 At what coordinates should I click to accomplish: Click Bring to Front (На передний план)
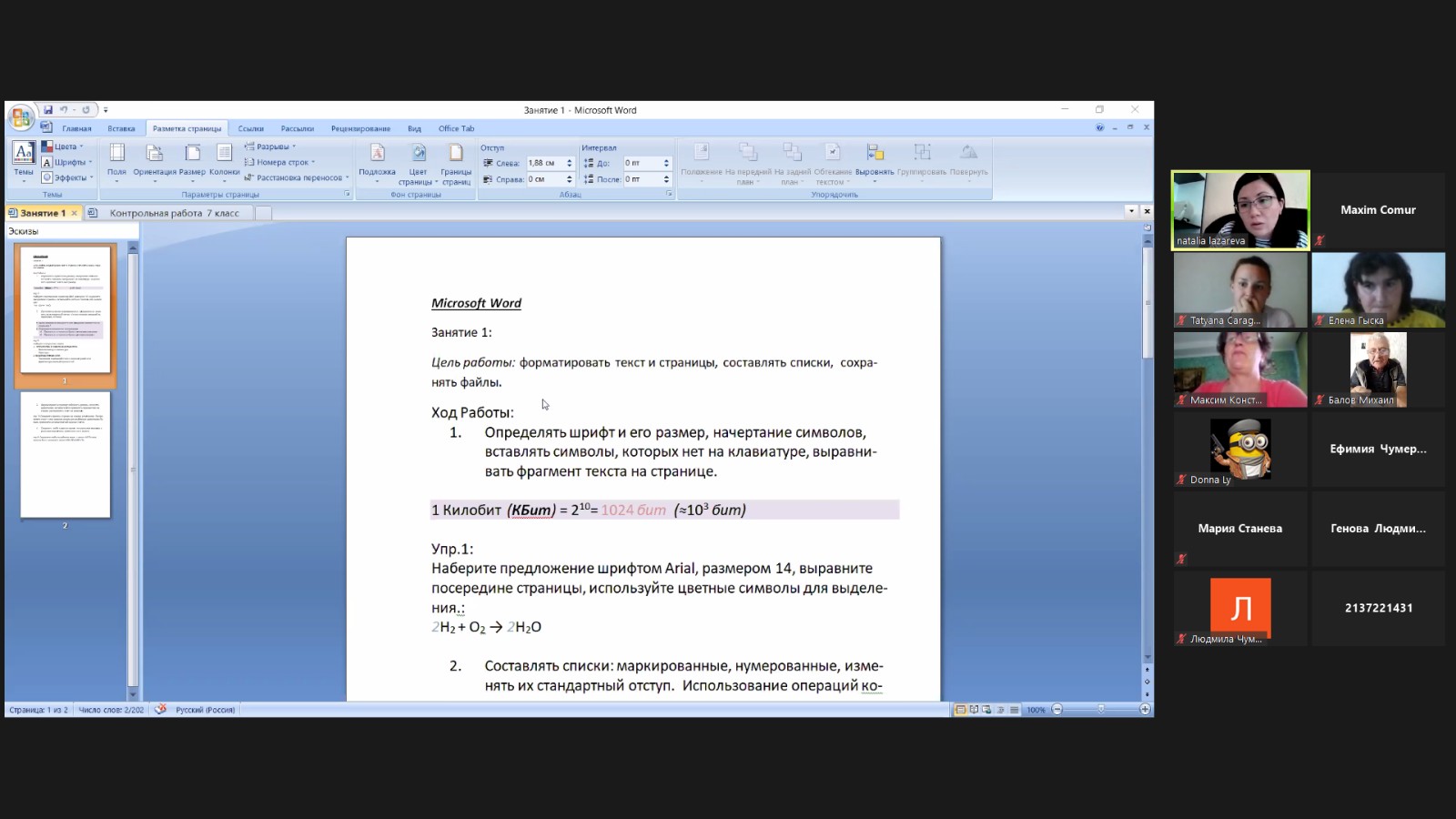point(747,164)
